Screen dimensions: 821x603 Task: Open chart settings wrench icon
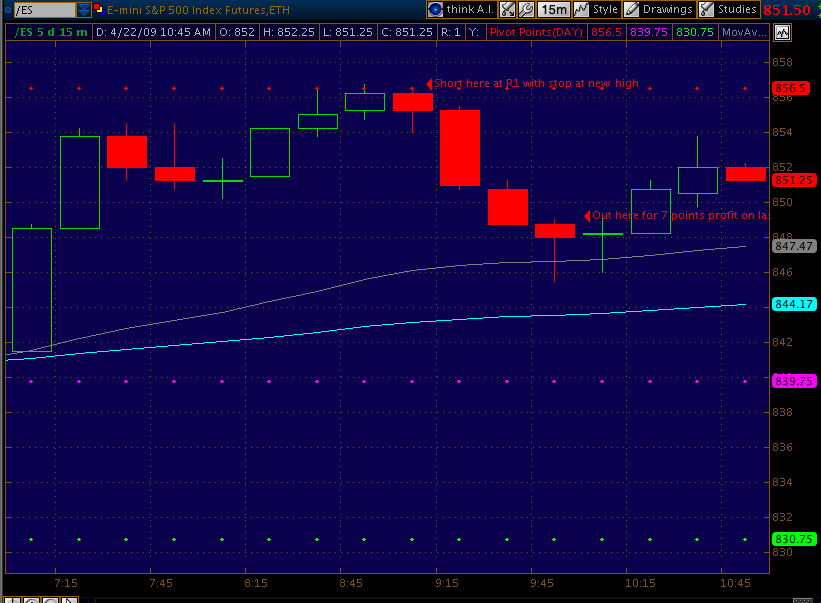pyautogui.click(x=526, y=9)
